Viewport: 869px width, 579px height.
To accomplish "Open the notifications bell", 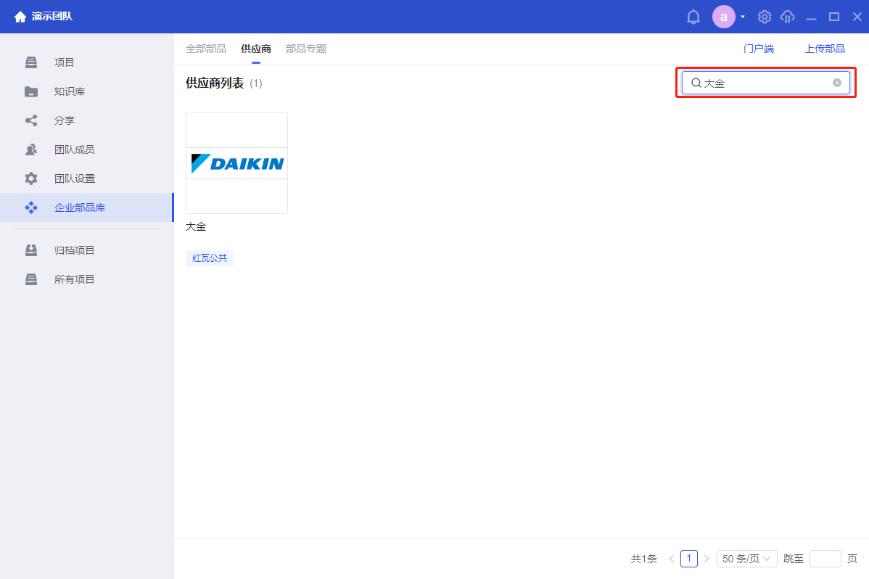I will click(x=693, y=17).
